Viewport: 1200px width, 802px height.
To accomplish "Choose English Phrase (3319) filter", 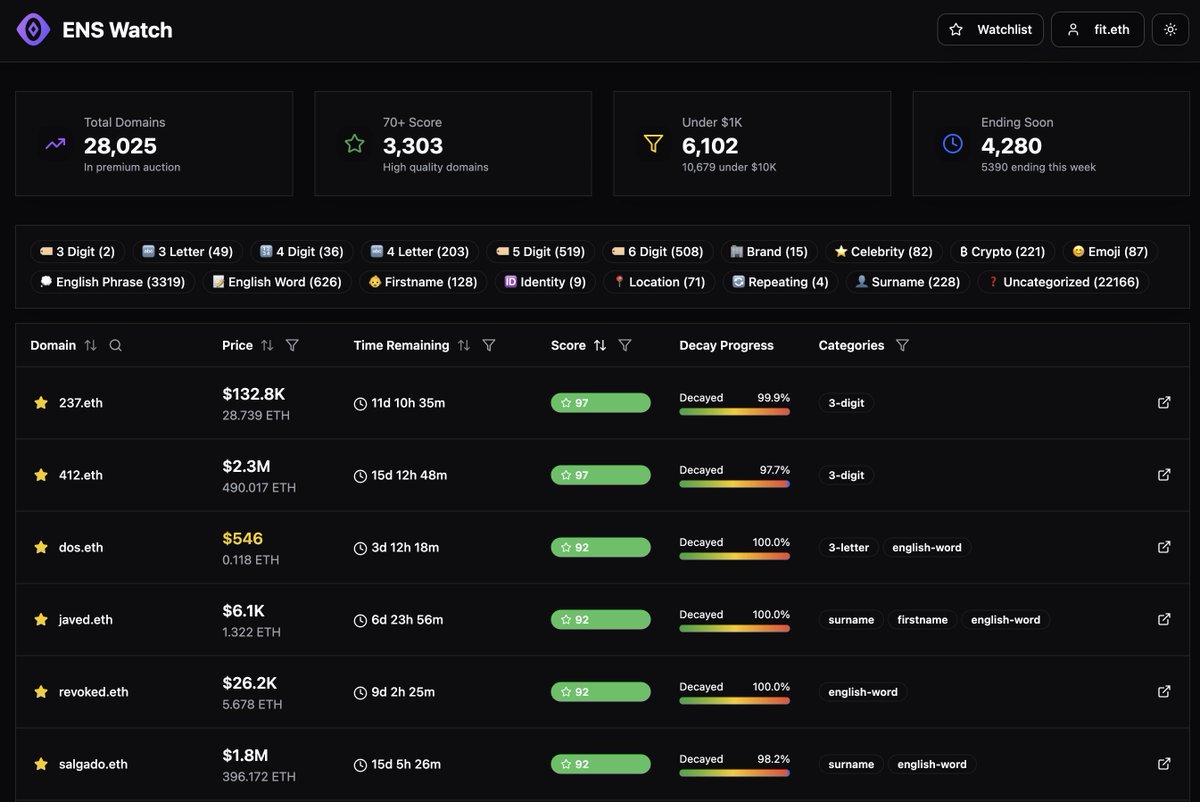I will pyautogui.click(x=113, y=282).
